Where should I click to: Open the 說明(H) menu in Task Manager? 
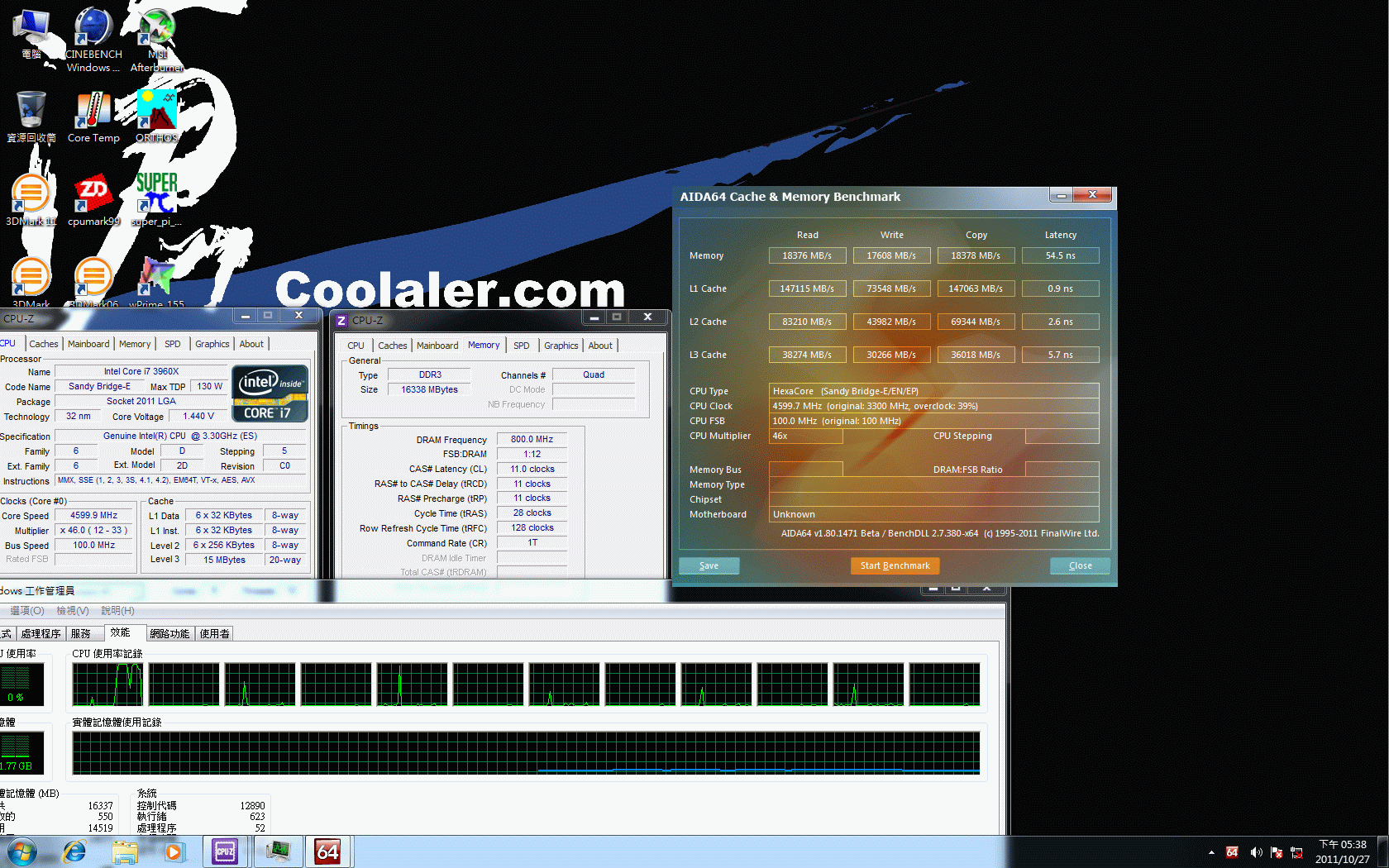click(117, 610)
